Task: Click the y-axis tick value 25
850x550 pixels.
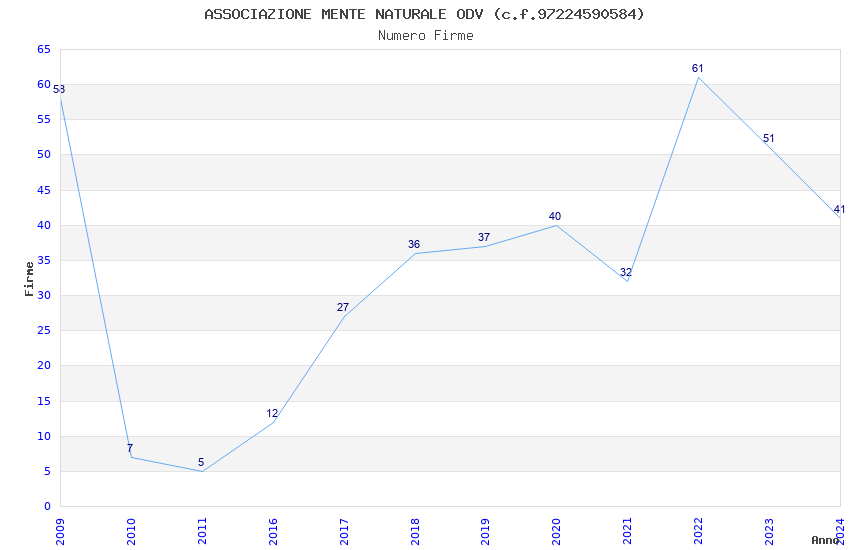Action: (x=44, y=331)
